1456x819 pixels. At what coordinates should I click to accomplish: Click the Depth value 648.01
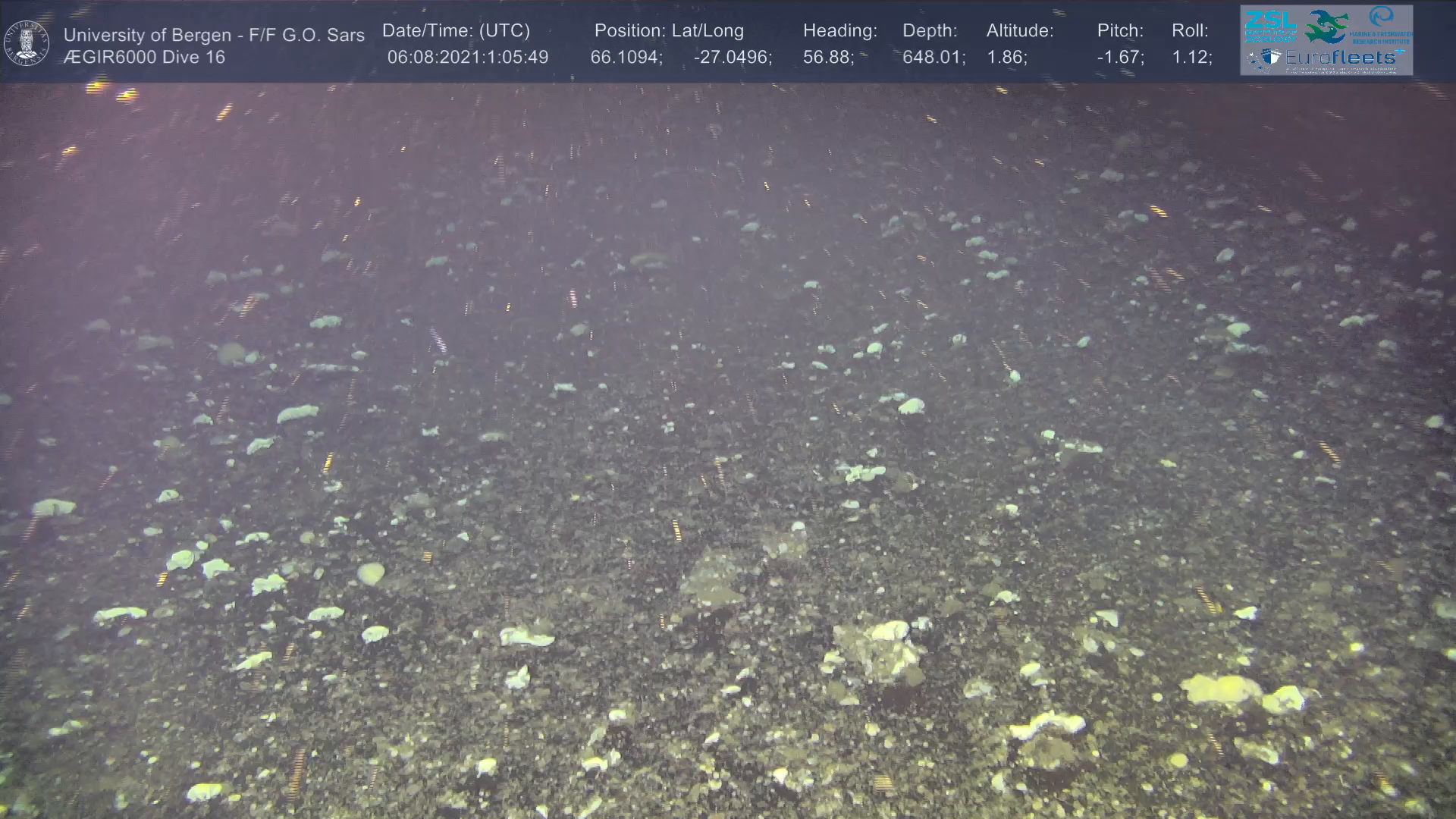coord(933,57)
